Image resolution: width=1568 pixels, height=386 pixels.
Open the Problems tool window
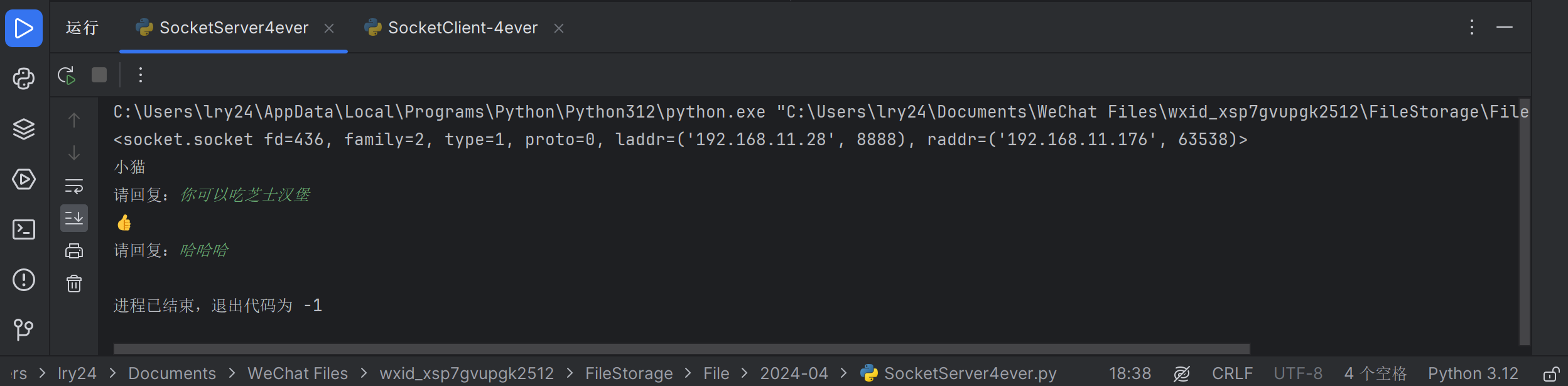(24, 280)
